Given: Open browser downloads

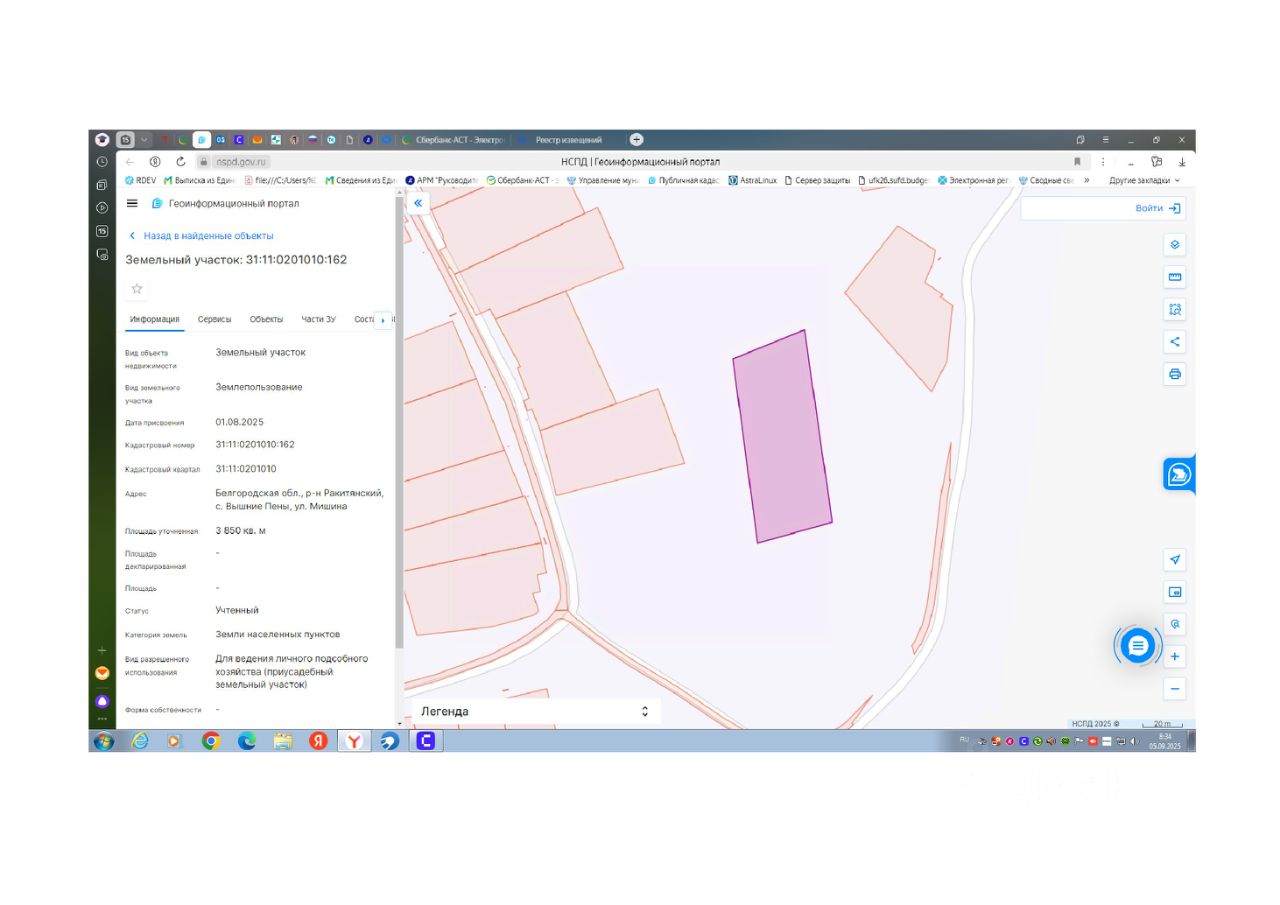Looking at the screenshot, I should point(1182,161).
